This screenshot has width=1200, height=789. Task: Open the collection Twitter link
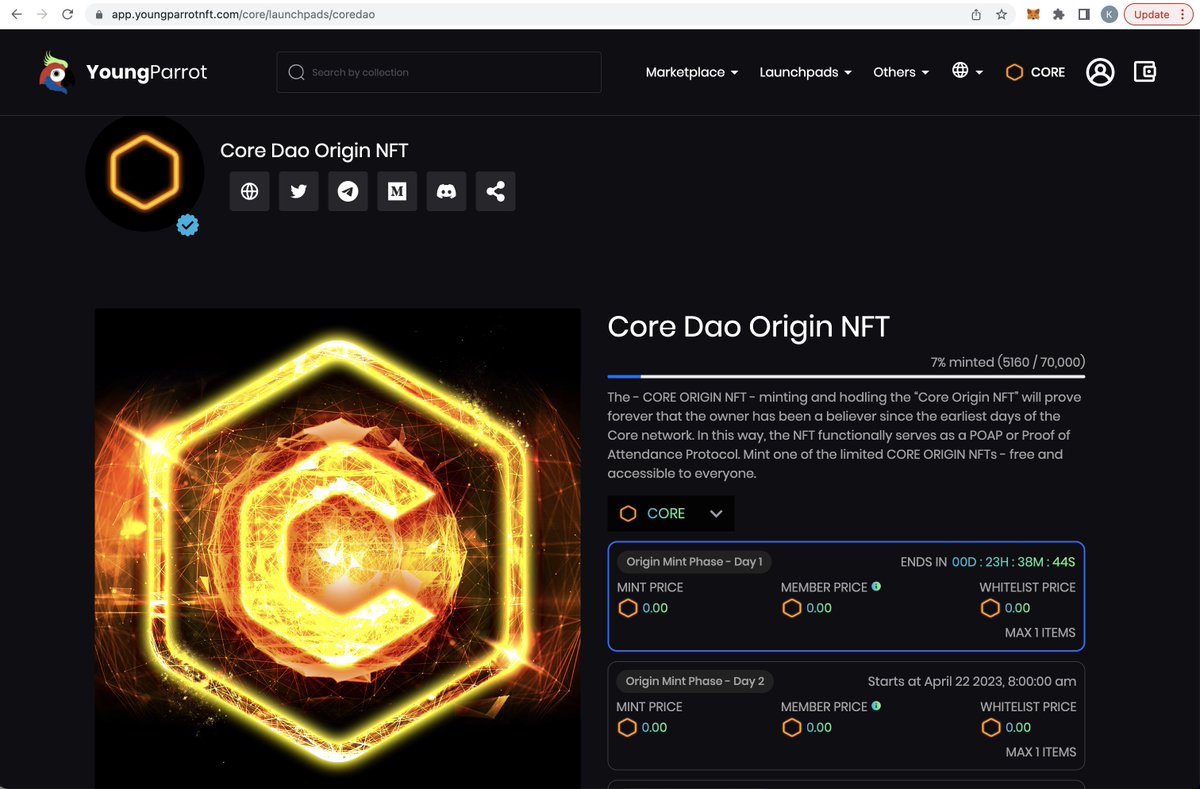click(299, 191)
